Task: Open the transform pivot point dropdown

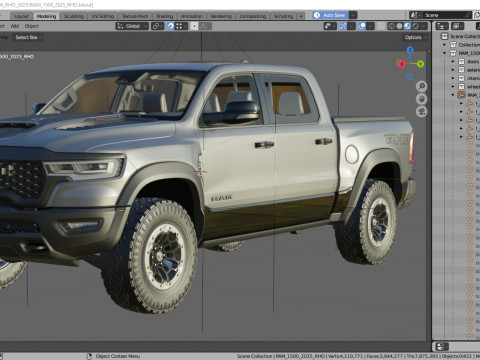Action: (x=157, y=26)
